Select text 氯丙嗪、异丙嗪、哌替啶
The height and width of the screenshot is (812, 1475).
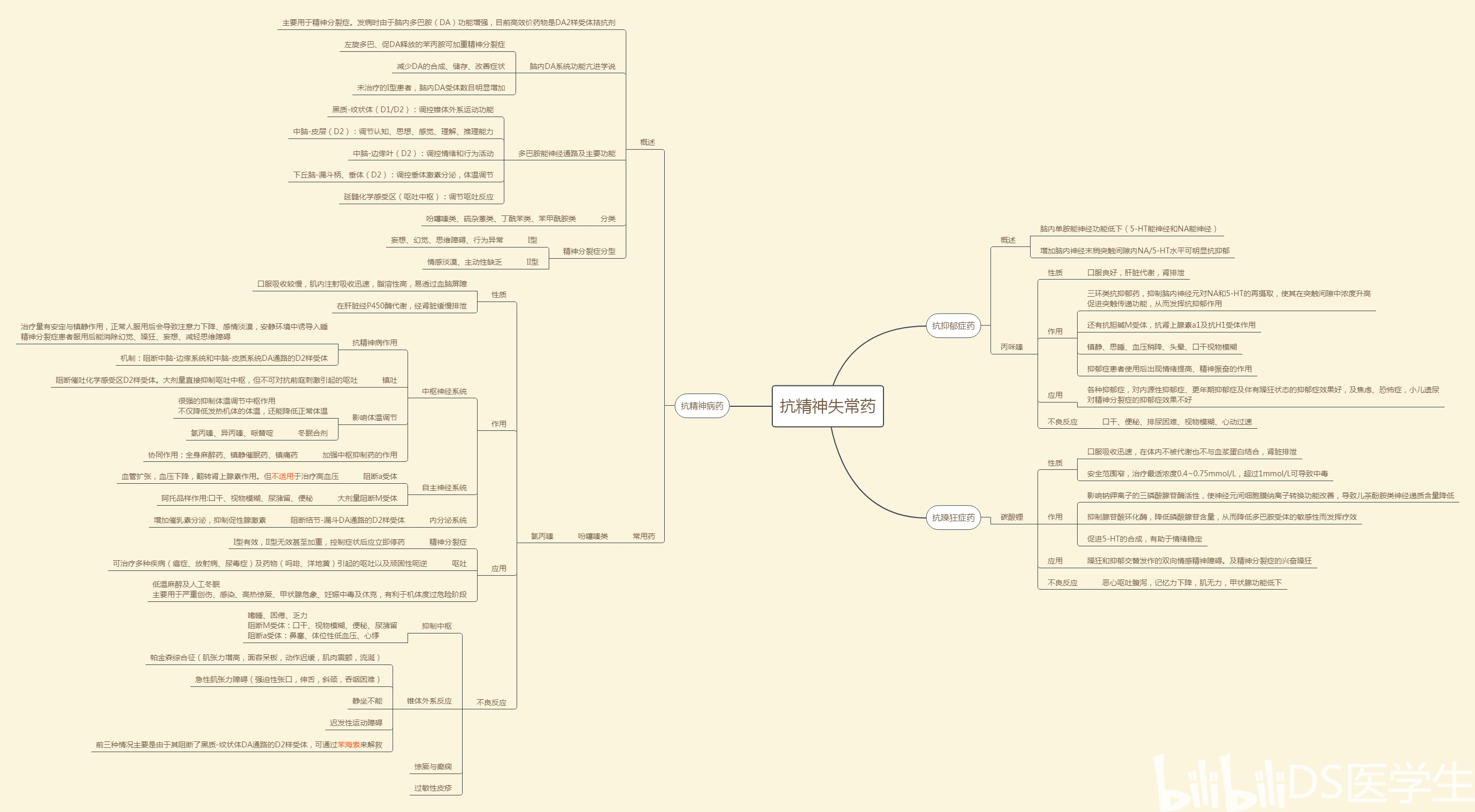click(232, 433)
